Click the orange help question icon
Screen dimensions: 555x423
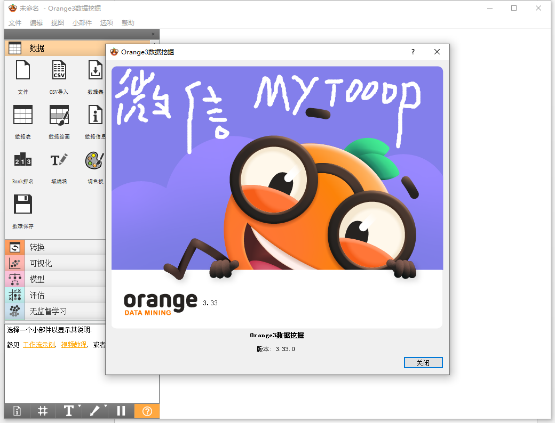click(147, 411)
